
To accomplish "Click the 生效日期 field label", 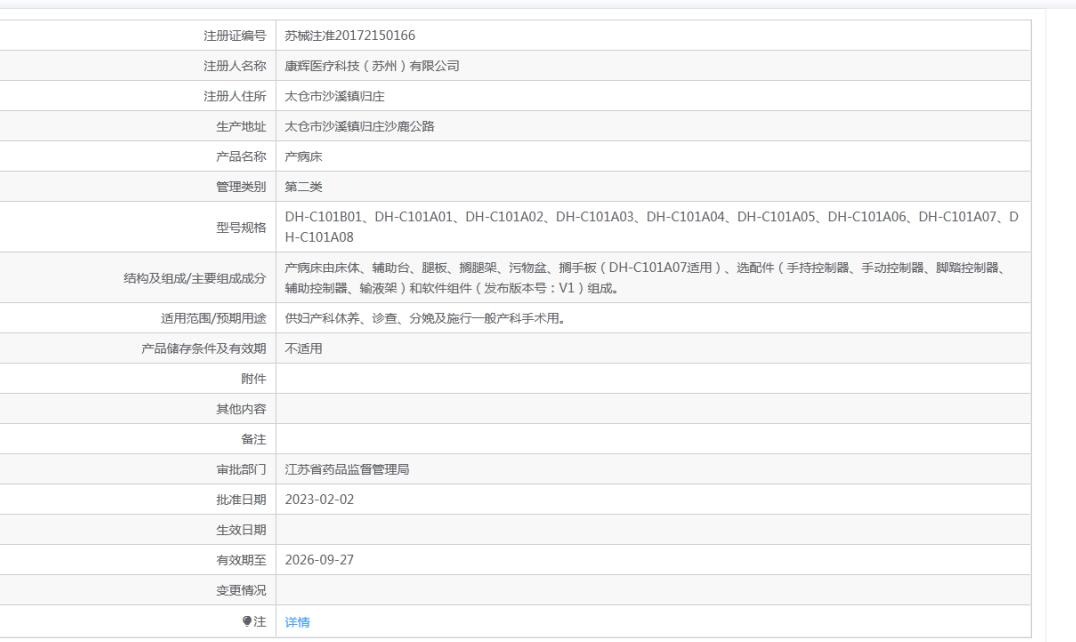I will coord(241,530).
